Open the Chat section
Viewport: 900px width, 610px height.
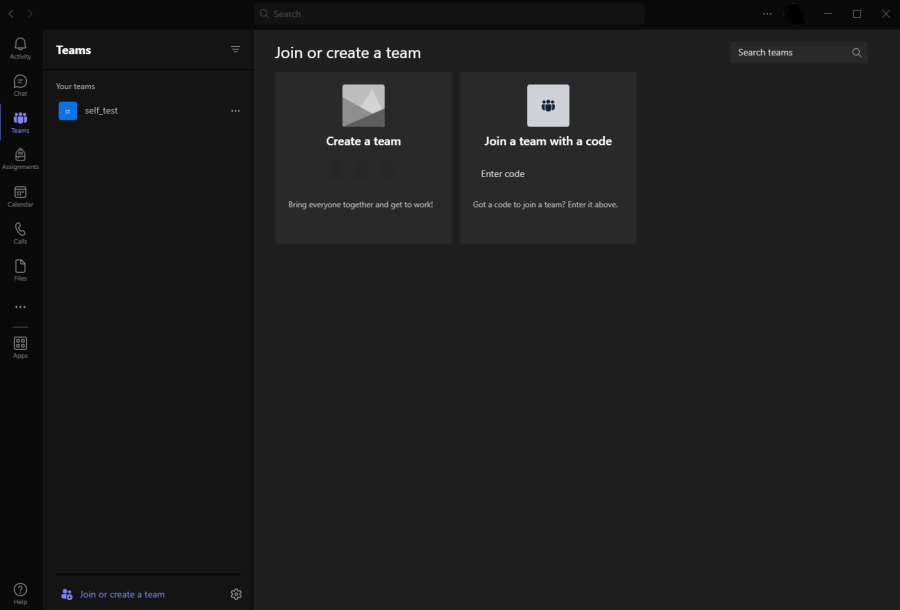point(20,86)
